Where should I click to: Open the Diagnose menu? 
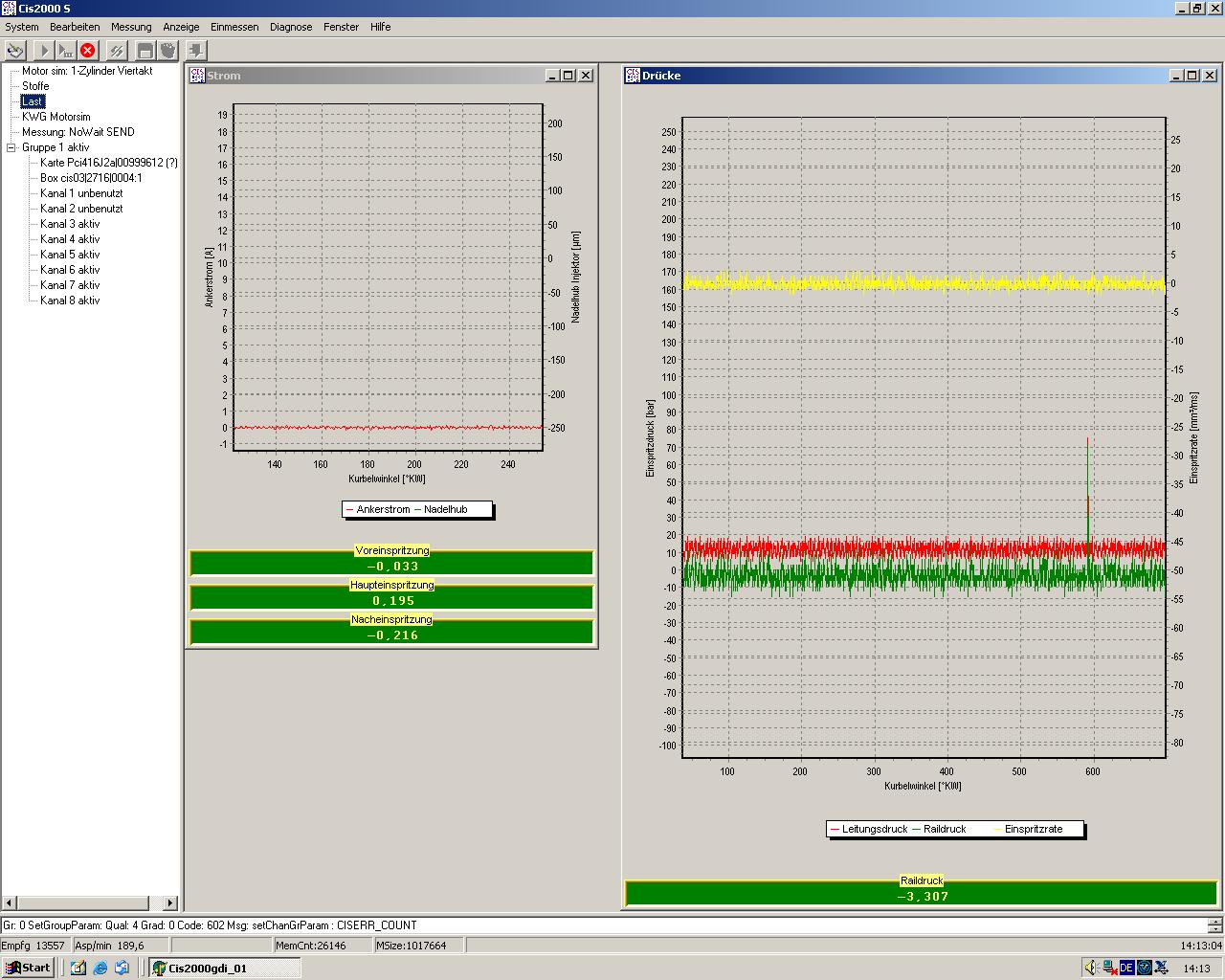[291, 27]
